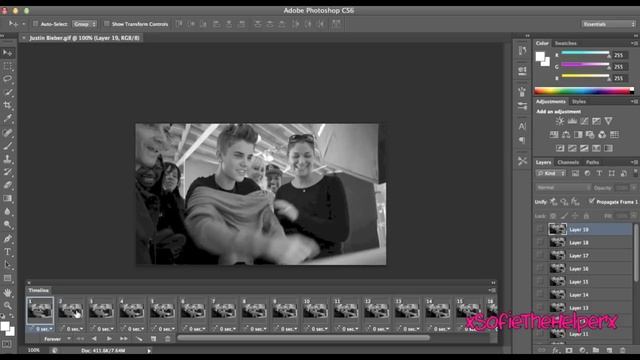
Task: Toggle visibility of Layer 14
Action: coord(540,295)
